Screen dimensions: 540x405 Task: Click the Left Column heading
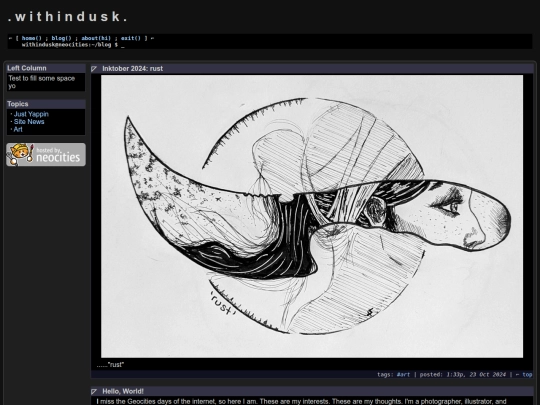[x=27, y=68]
